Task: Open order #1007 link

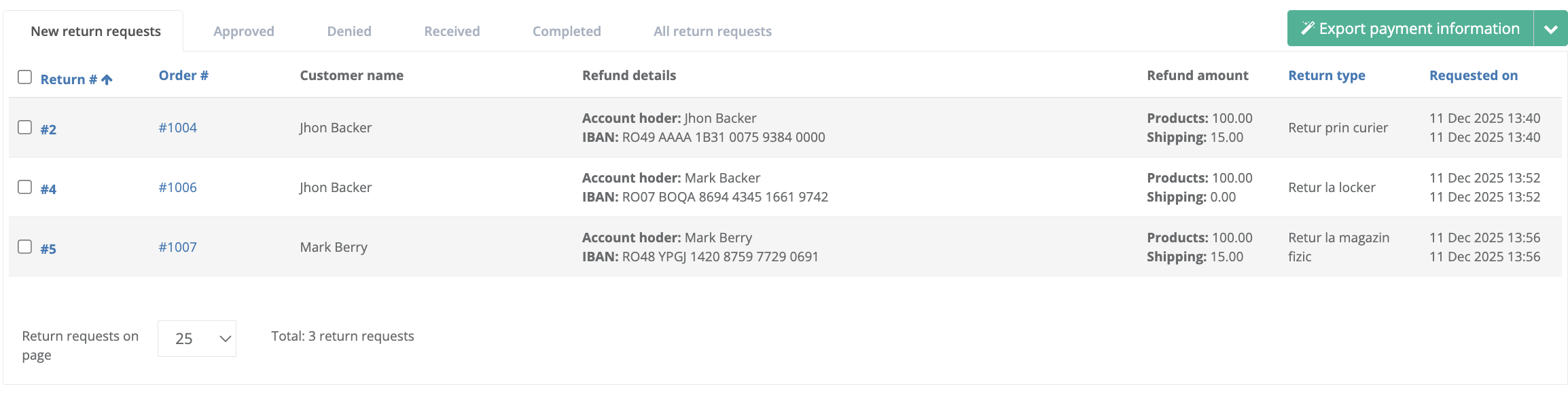Action: tap(178, 247)
